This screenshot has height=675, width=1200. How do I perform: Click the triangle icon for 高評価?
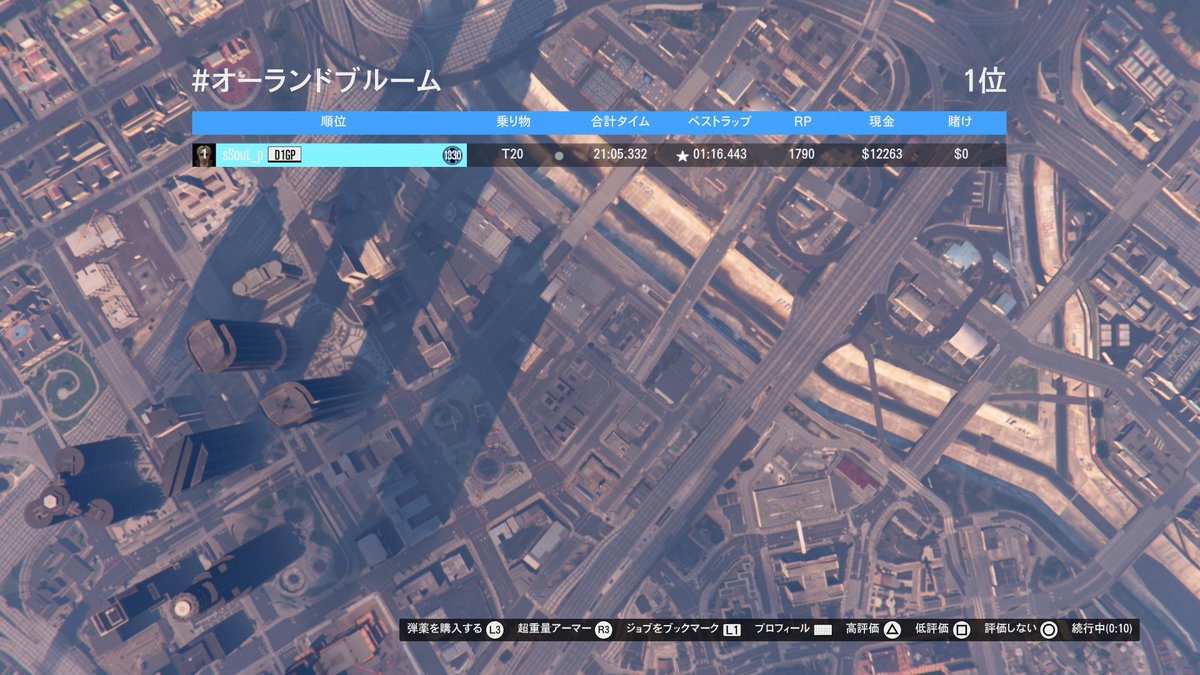pos(893,630)
